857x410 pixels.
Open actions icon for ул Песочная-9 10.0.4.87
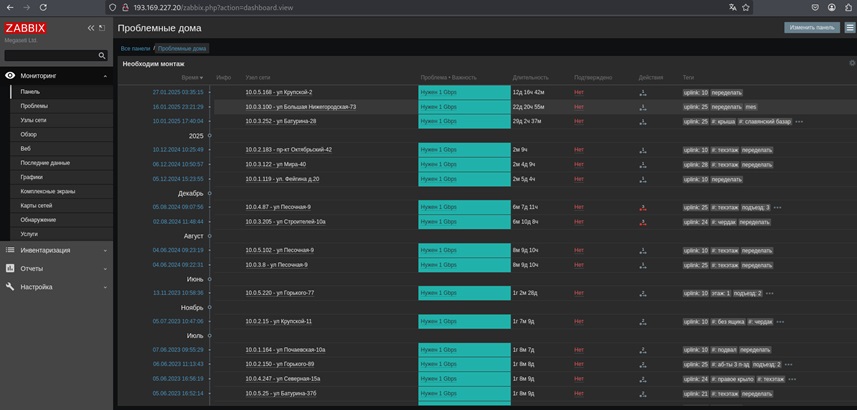click(x=643, y=208)
